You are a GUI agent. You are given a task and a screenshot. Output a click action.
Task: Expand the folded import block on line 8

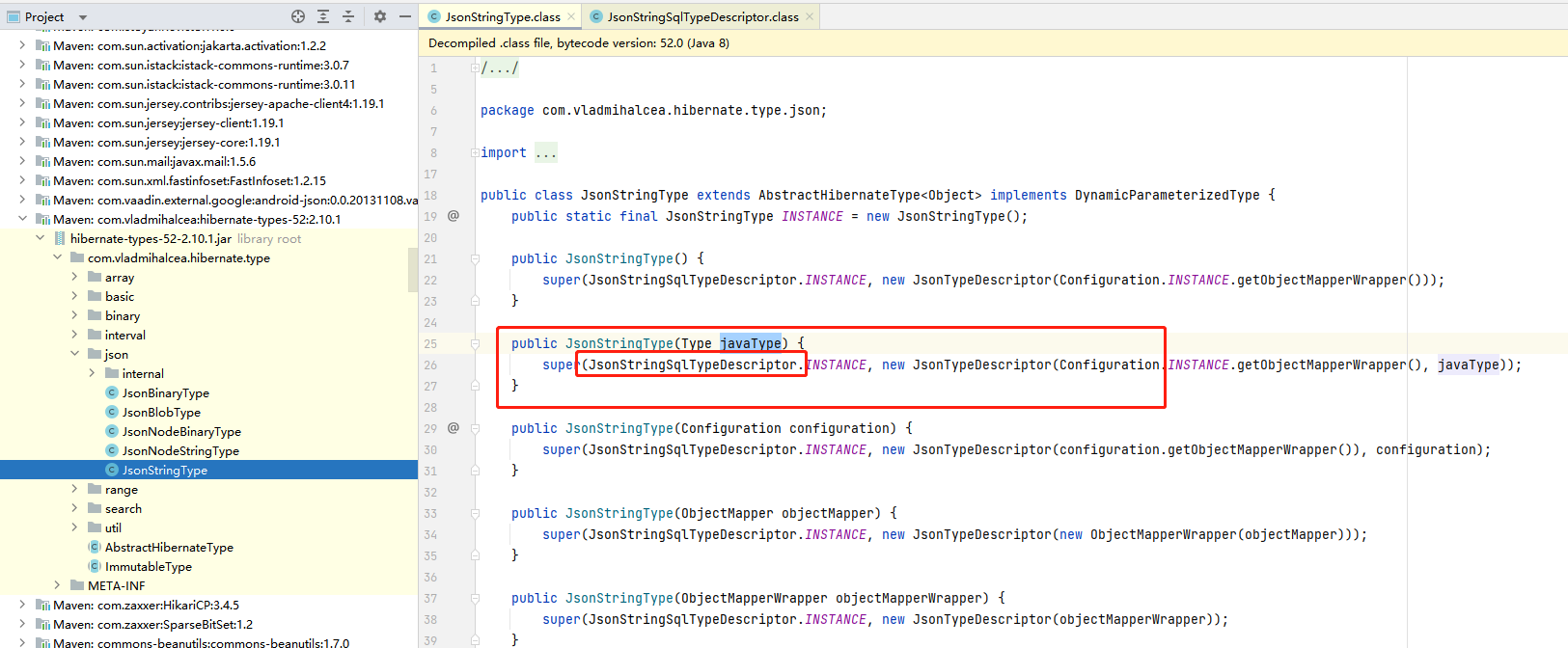(474, 152)
